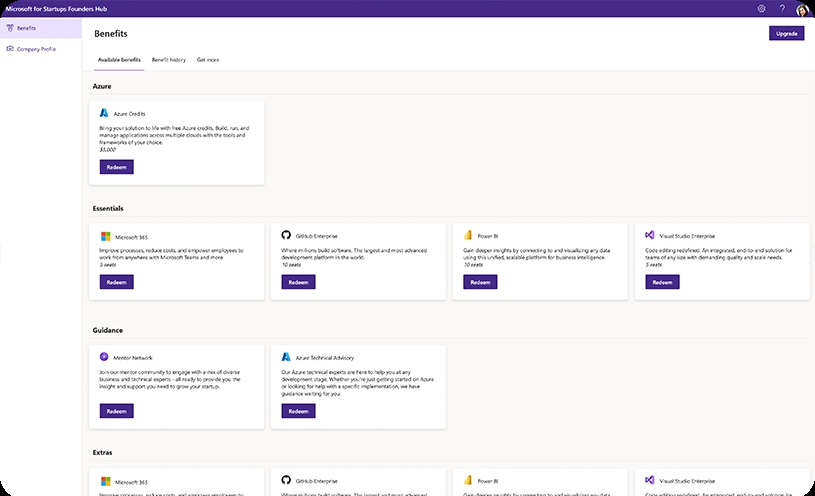Select Benefits in the sidebar
Image resolution: width=815 pixels, height=496 pixels.
(x=41, y=28)
